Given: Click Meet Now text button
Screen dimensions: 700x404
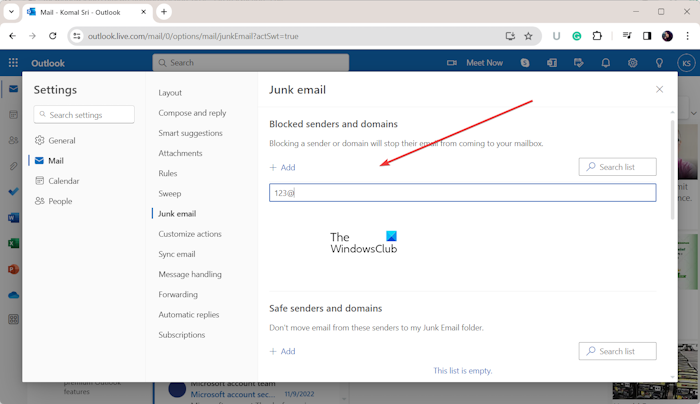Looking at the screenshot, I should 484,63.
